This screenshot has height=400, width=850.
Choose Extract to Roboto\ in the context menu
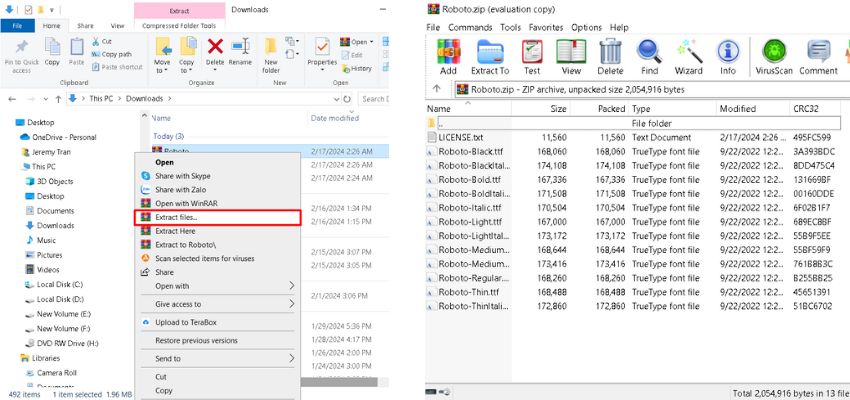(x=217, y=245)
